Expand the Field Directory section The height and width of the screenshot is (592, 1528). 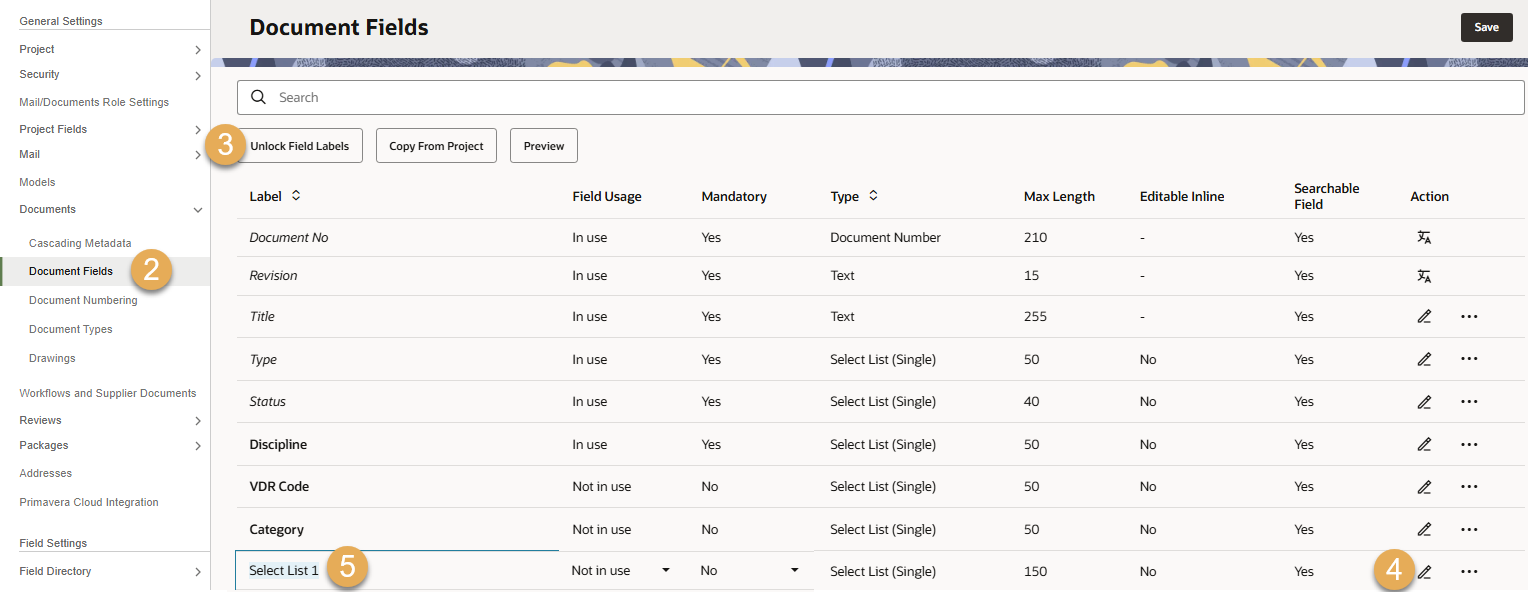pyautogui.click(x=198, y=572)
